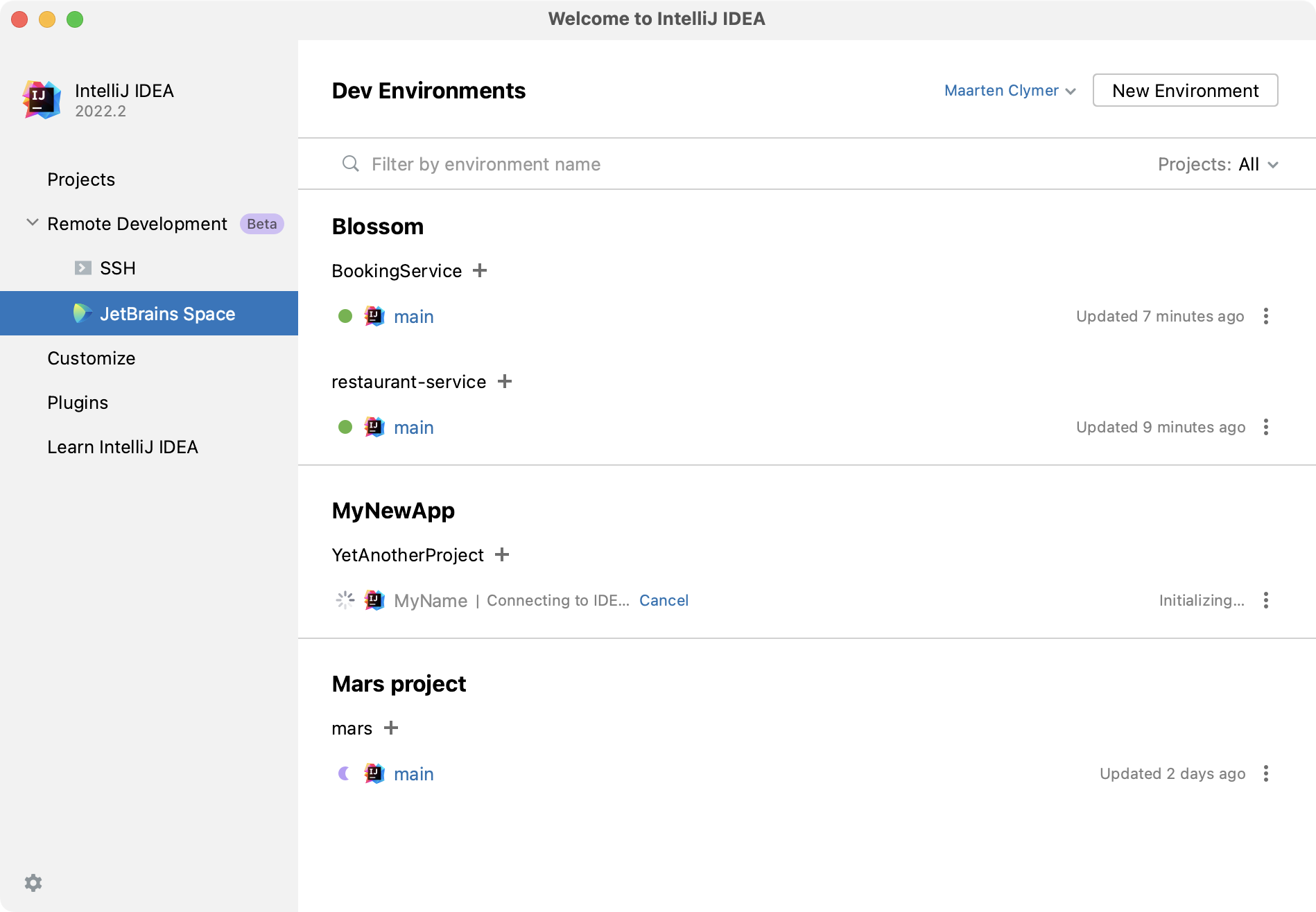Viewport: 1316px width, 912px height.
Task: Open more options for mars main environment
Action: [1266, 773]
